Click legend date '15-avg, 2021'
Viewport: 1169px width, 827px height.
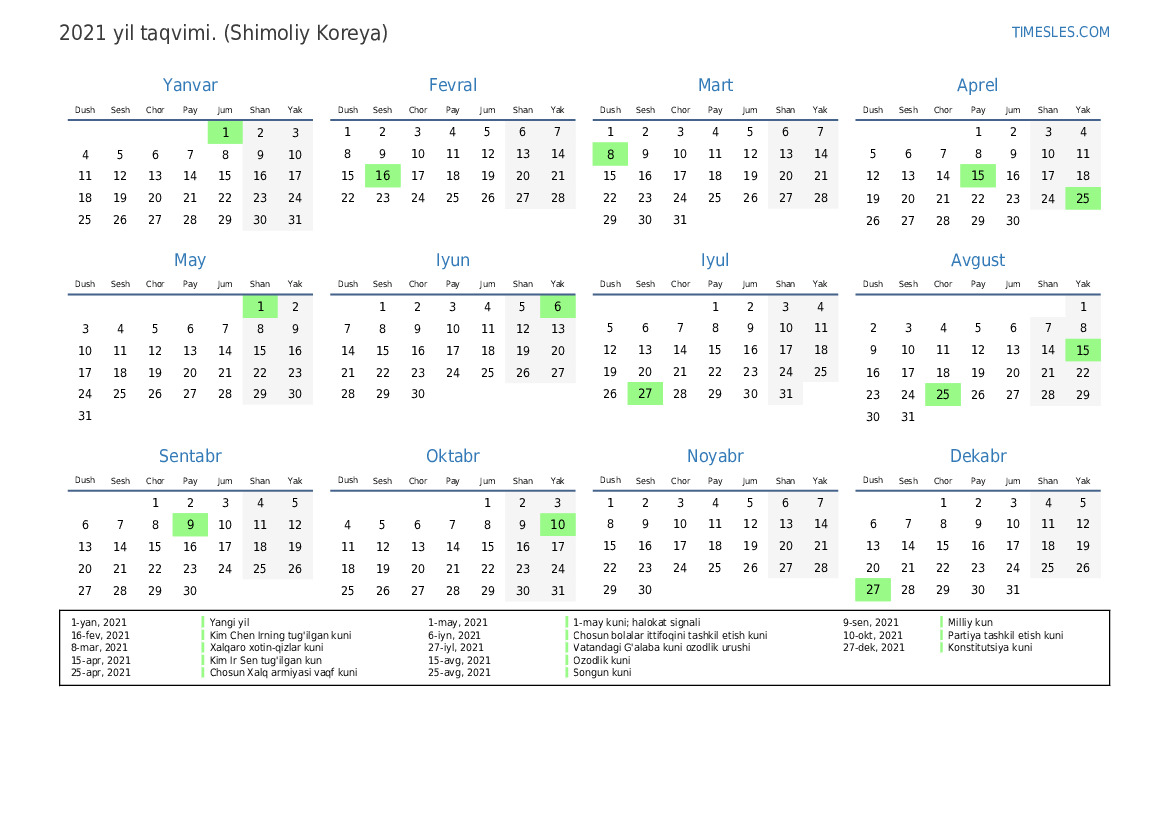tap(459, 660)
